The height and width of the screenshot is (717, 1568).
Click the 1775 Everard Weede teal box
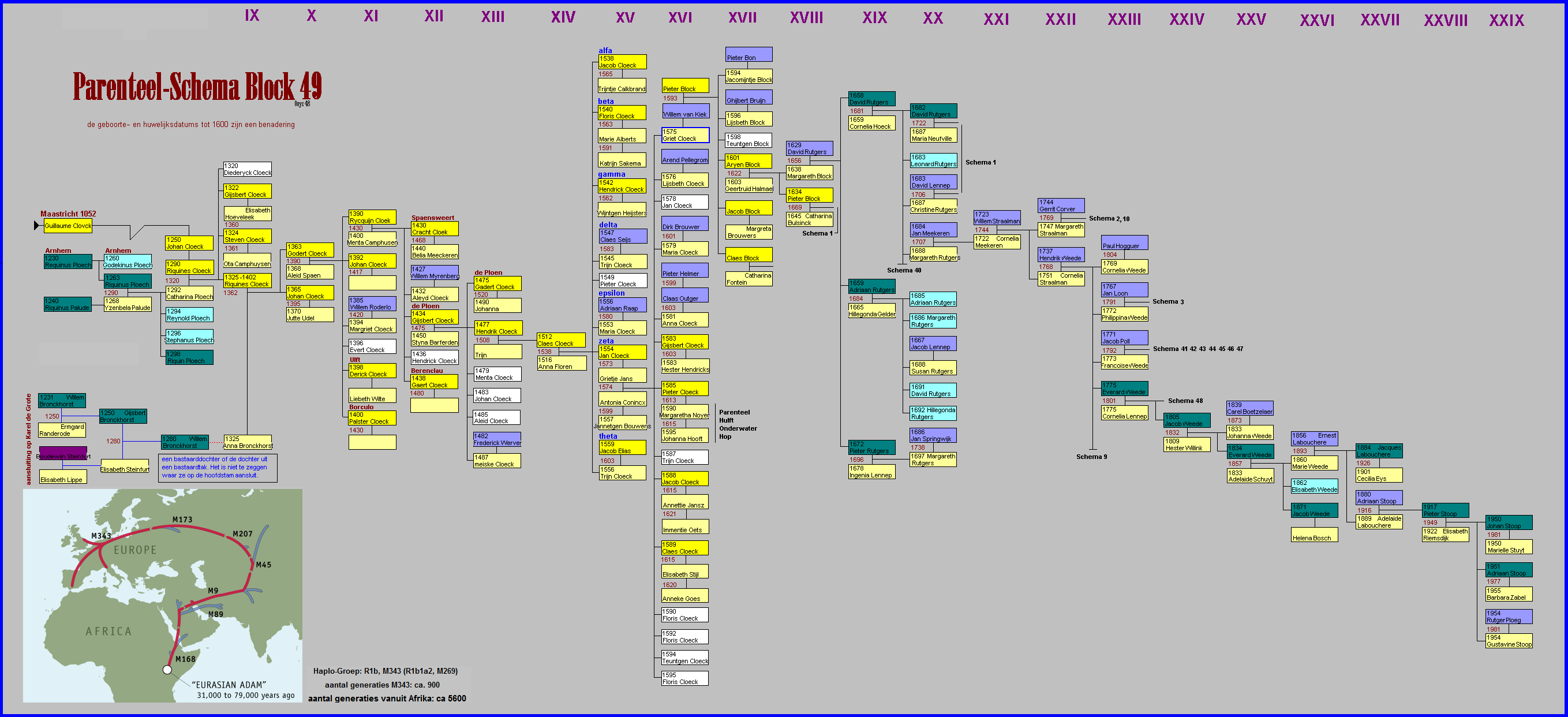tap(1124, 389)
